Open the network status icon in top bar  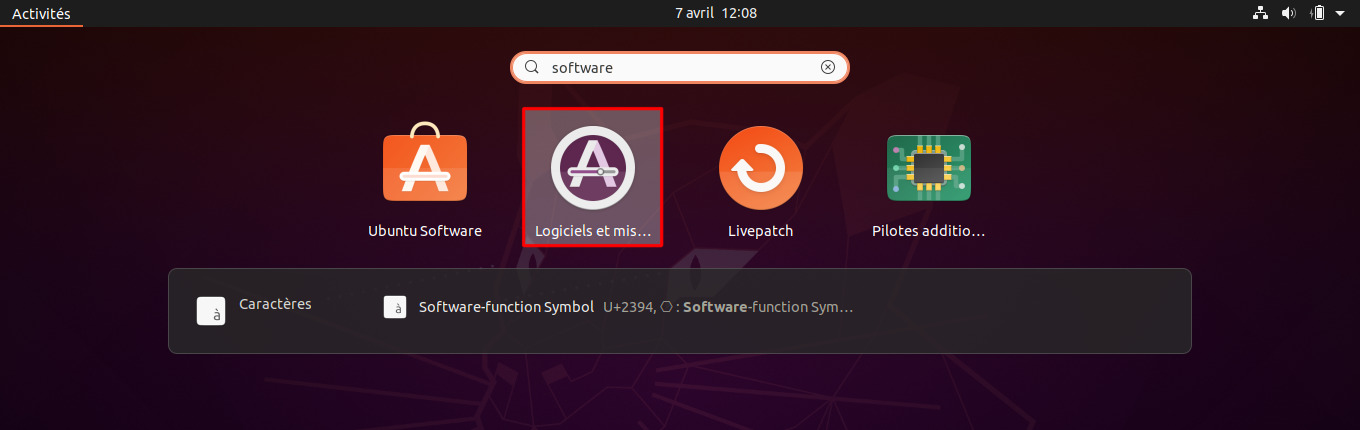click(x=1260, y=13)
